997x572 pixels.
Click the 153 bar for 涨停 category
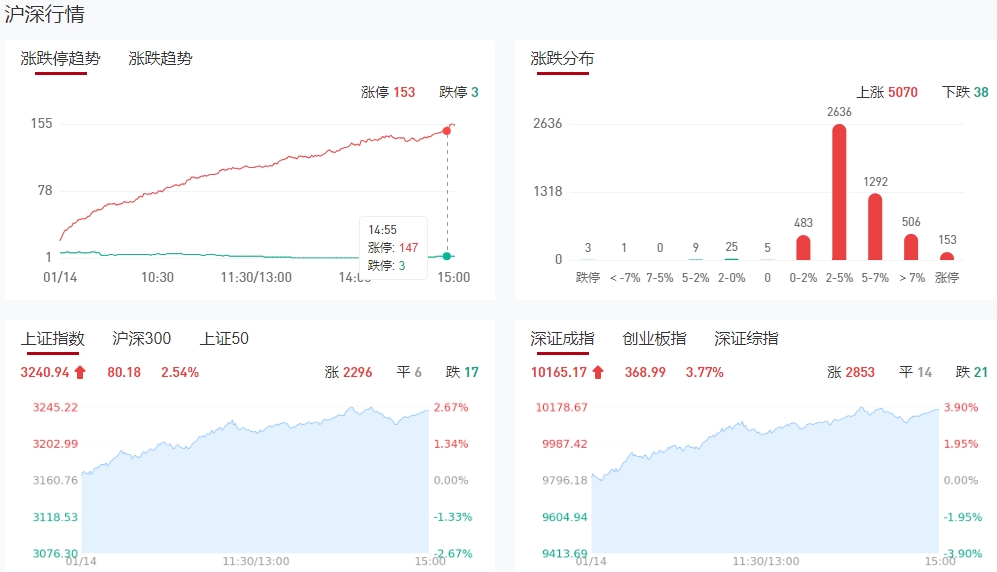[947, 256]
